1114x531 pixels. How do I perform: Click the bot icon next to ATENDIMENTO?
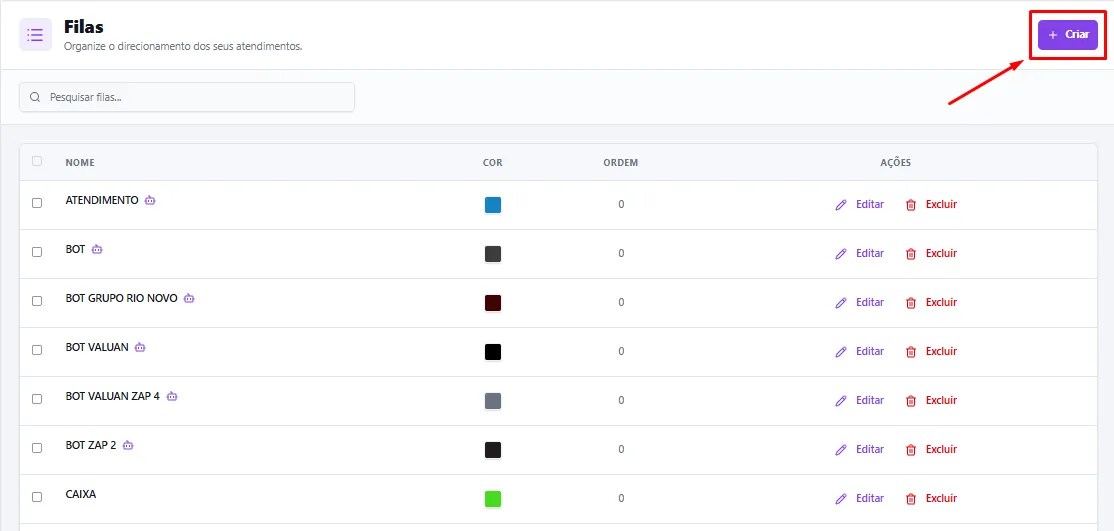[150, 200]
